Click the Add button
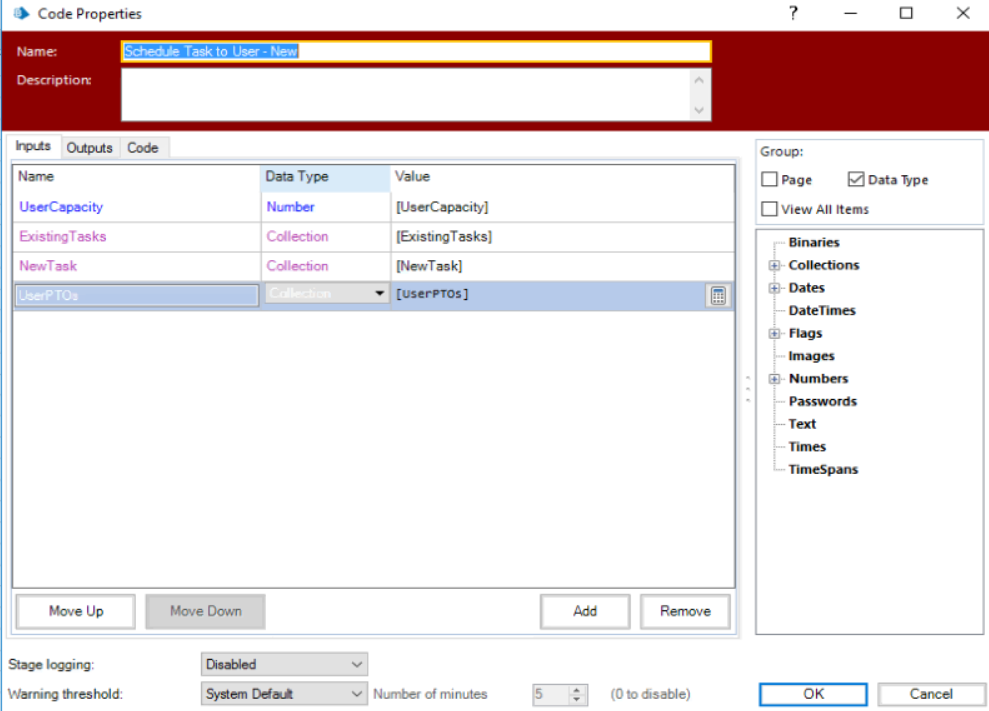Viewport: 989px width, 711px height. point(585,611)
